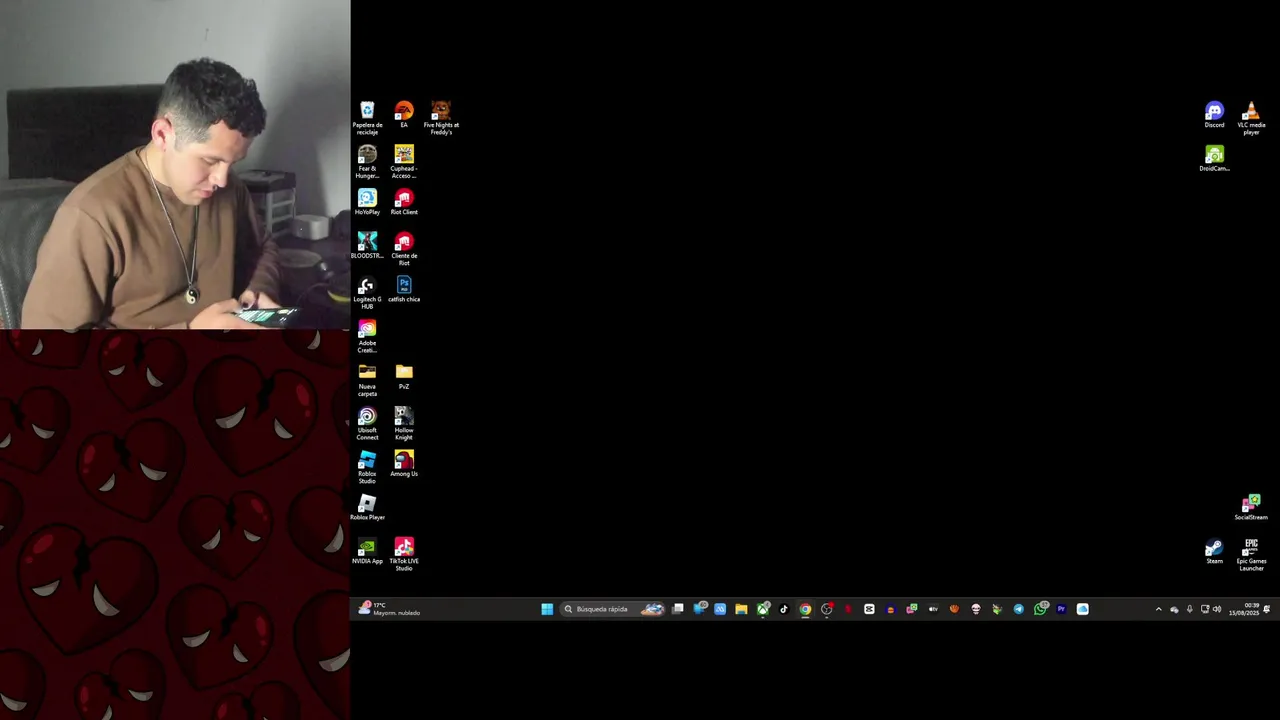This screenshot has width=1280, height=720.
Task: Select the Nueva carpeta folder
Action: 367,379
